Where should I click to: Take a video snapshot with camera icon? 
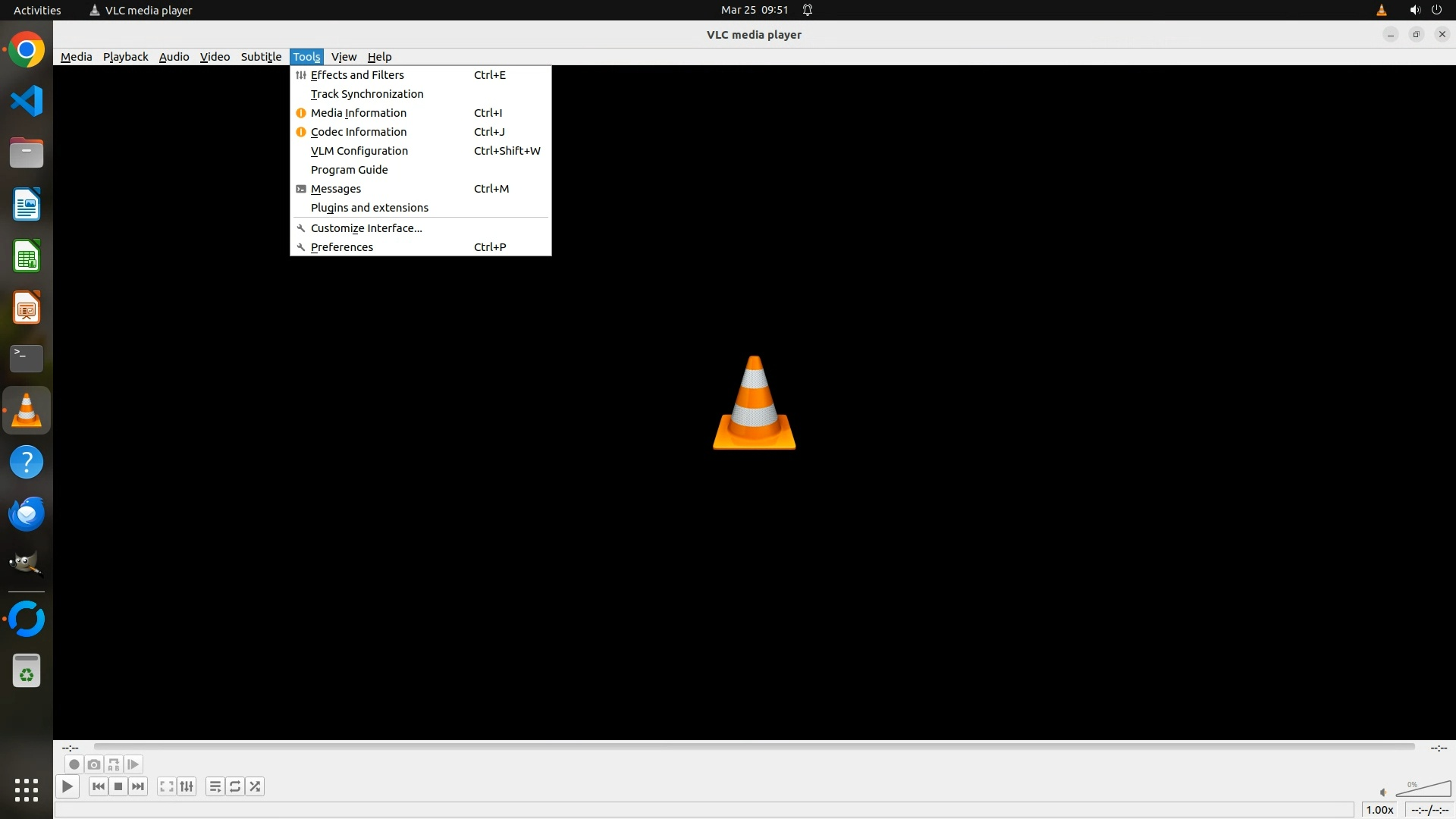pyautogui.click(x=93, y=764)
